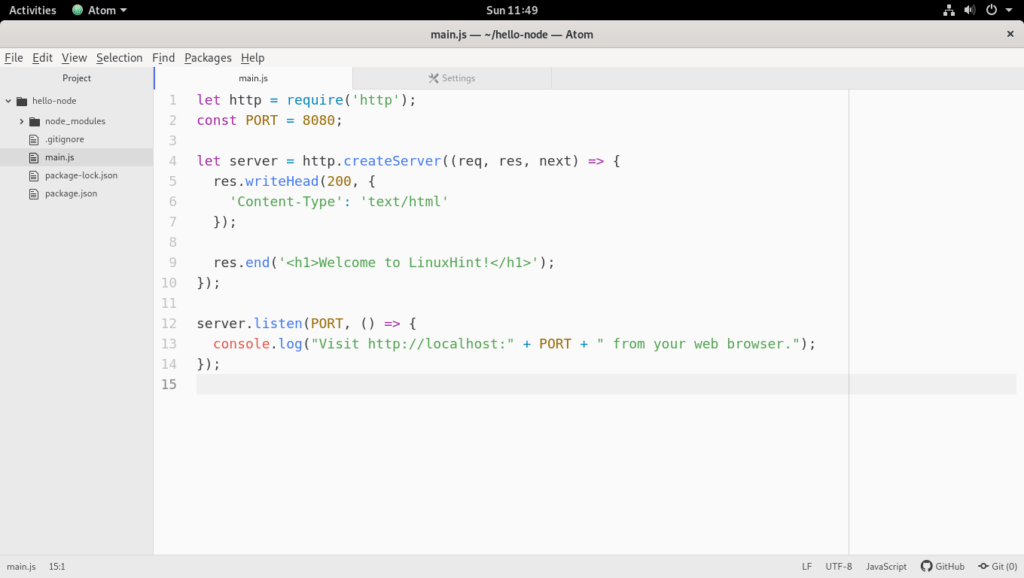
Task: Click the LF line ending selector
Action: click(x=806, y=566)
